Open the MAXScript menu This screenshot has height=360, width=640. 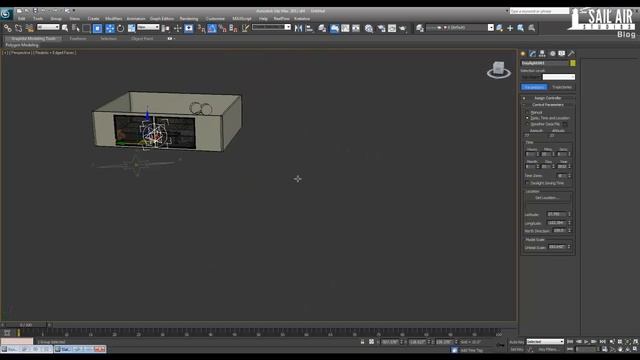(x=242, y=19)
